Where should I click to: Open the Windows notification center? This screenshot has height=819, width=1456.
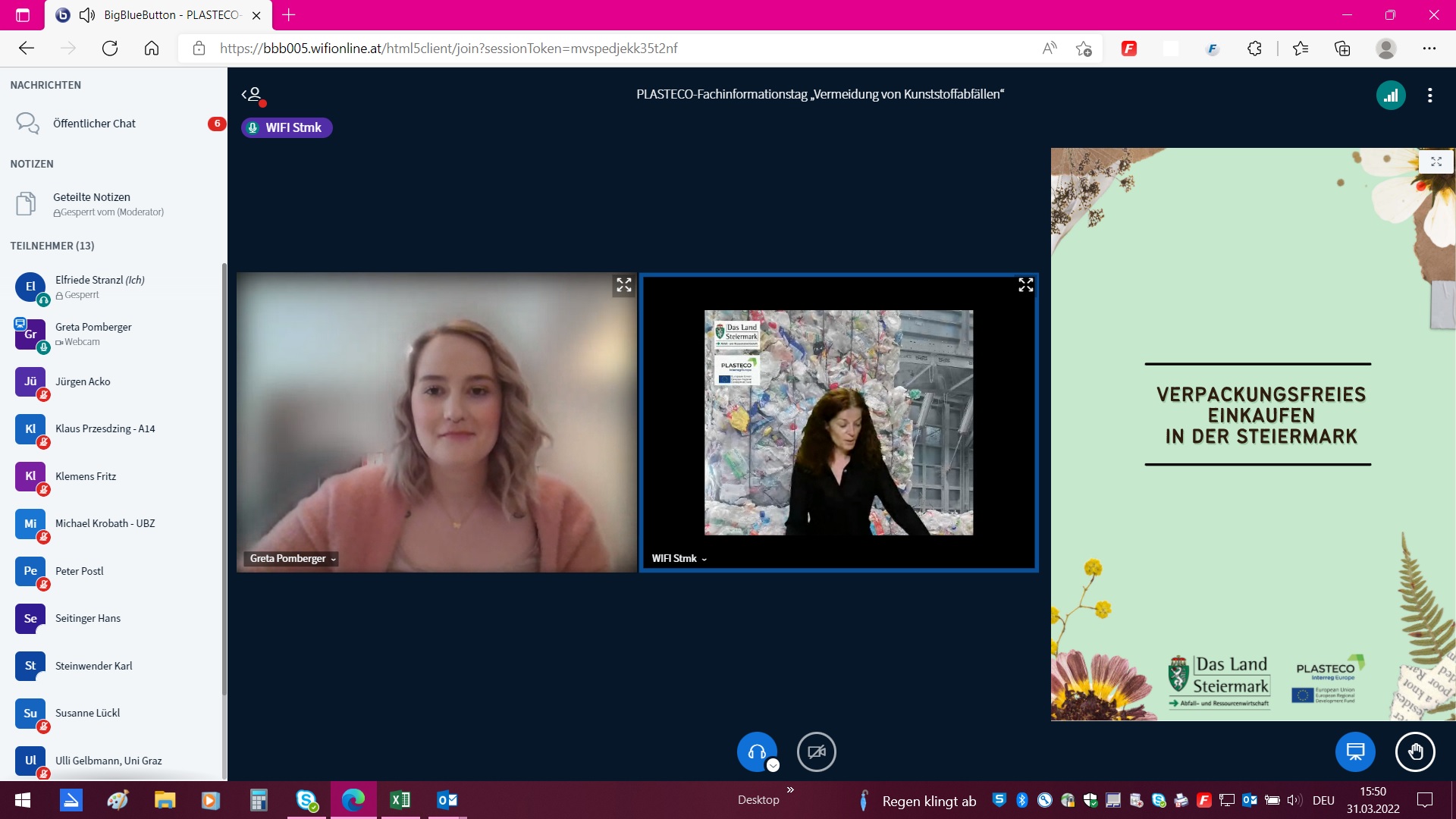point(1425,800)
